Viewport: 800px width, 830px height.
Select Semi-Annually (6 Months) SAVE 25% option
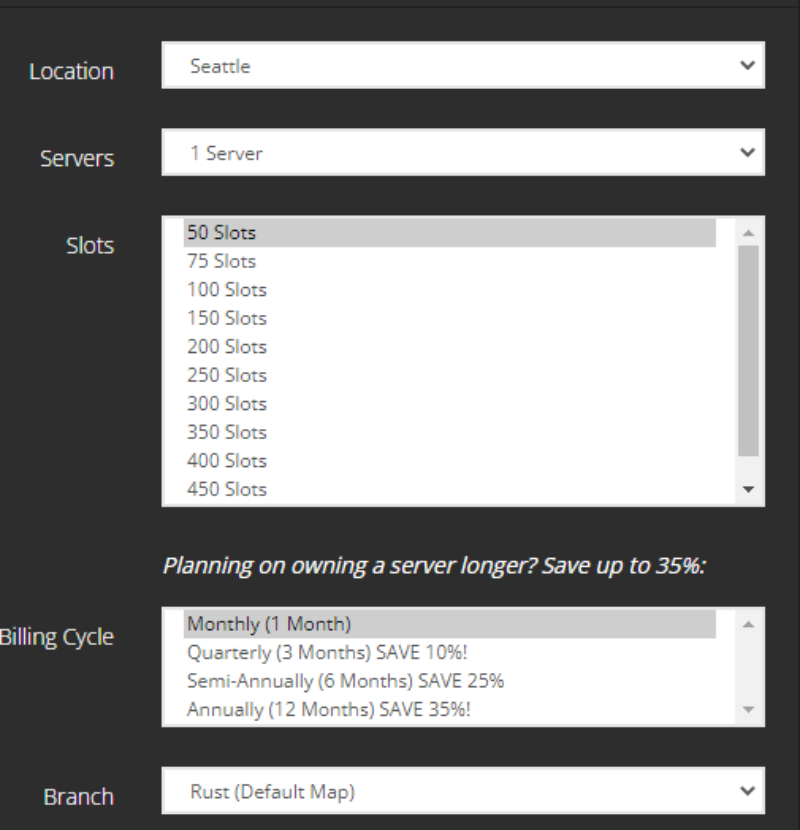(450, 681)
